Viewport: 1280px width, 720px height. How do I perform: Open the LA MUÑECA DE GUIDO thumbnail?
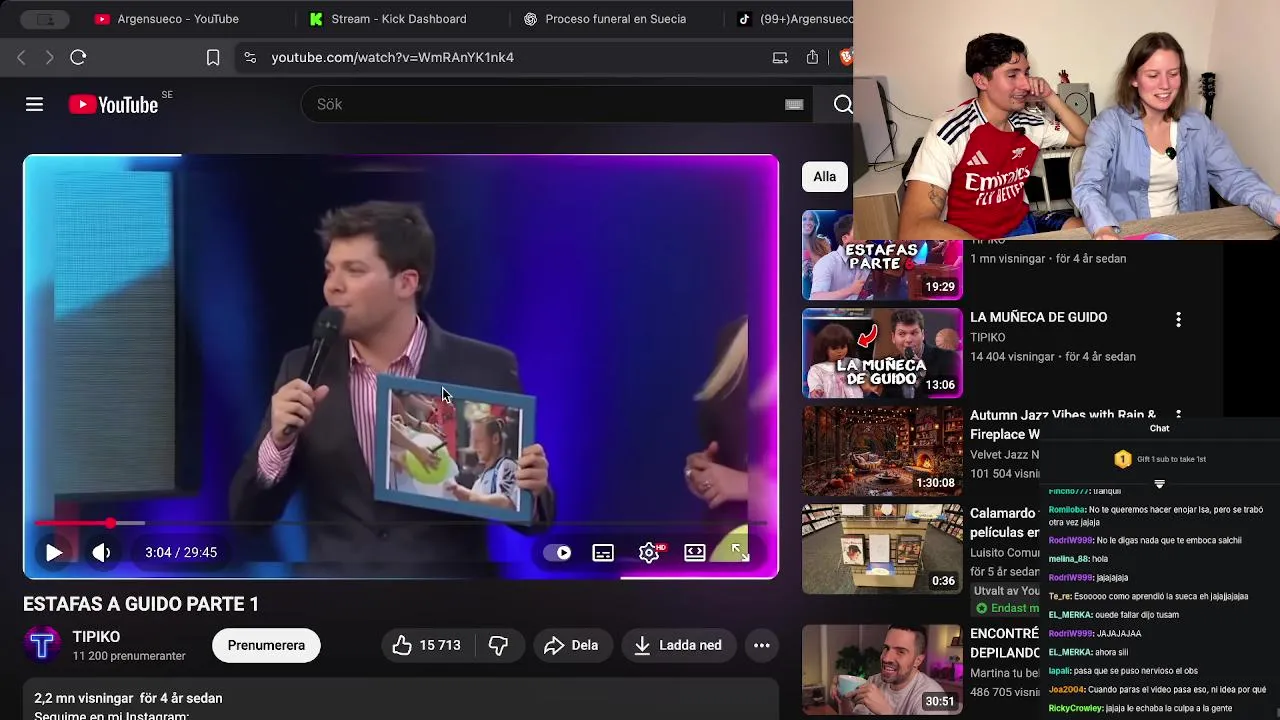coord(882,353)
